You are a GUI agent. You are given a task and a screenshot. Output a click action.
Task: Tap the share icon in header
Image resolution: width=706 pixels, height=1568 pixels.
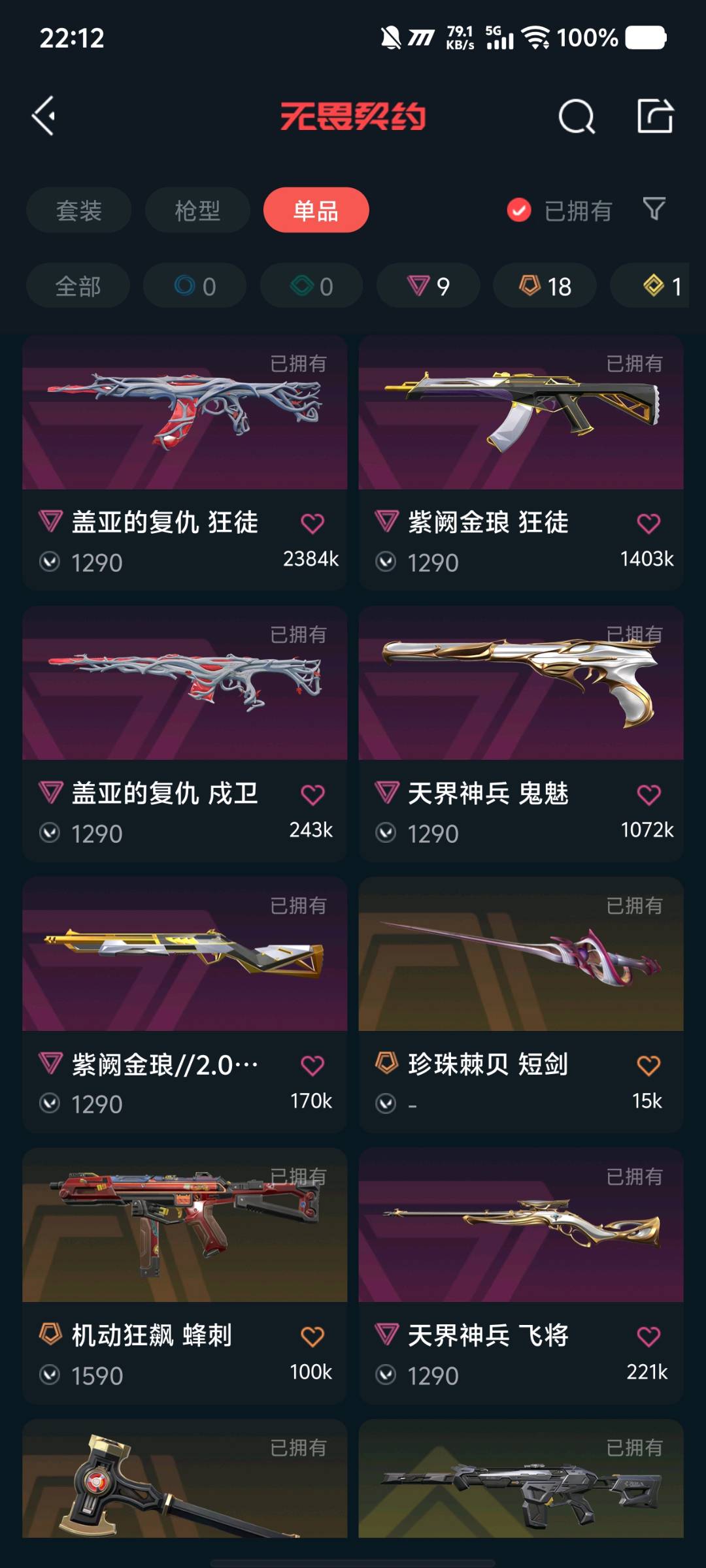(x=655, y=116)
